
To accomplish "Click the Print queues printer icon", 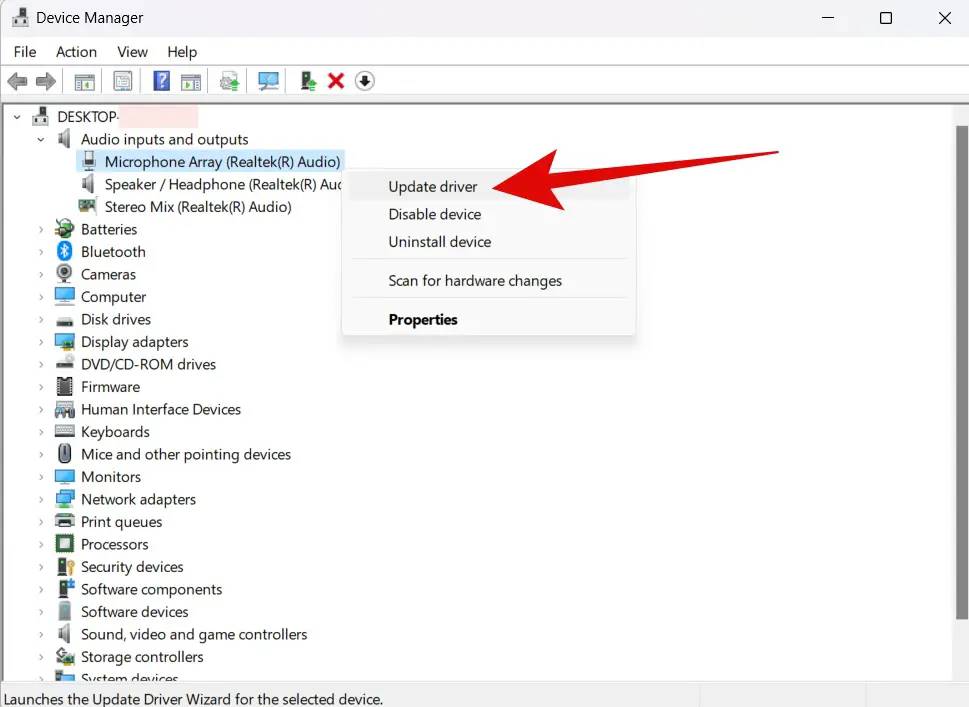I will [x=64, y=521].
